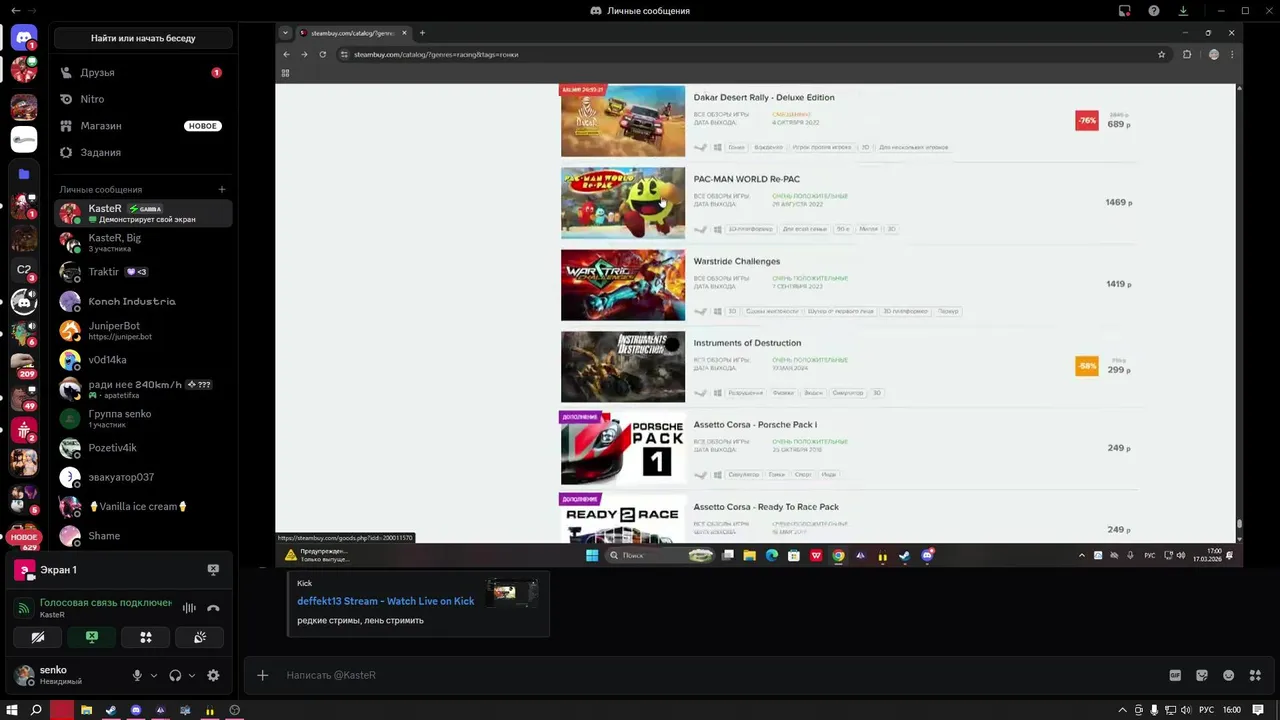Open Windows notification center
Screen dimensions: 1280x720
[1258, 710]
